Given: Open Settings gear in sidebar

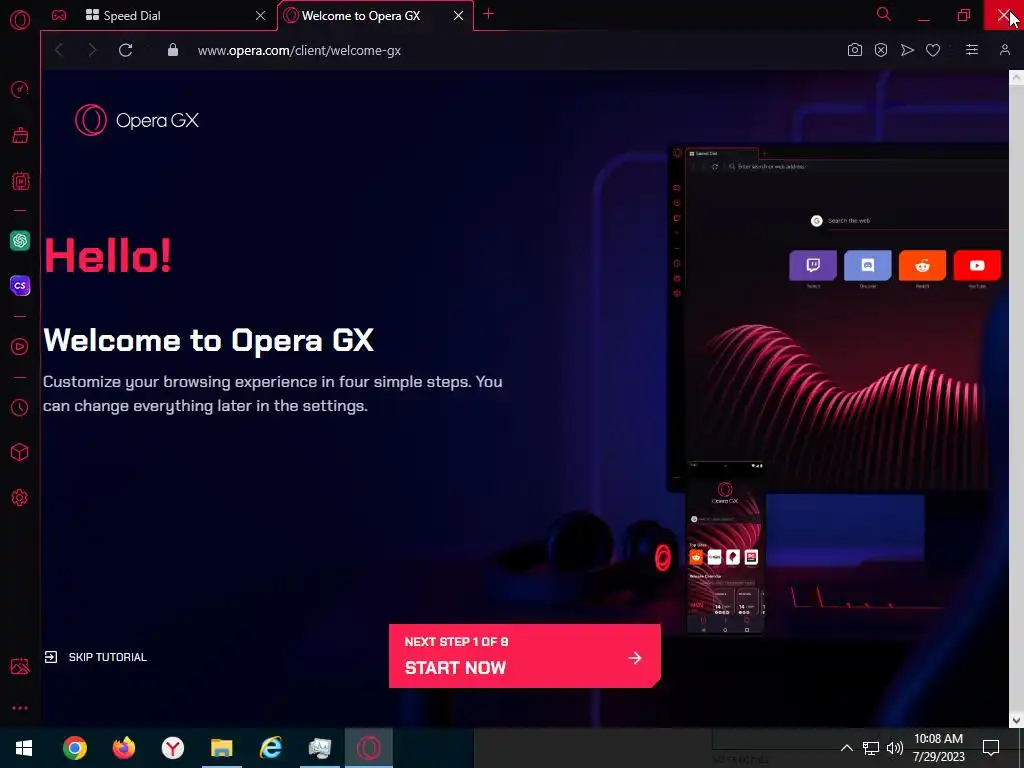Looking at the screenshot, I should tap(20, 498).
